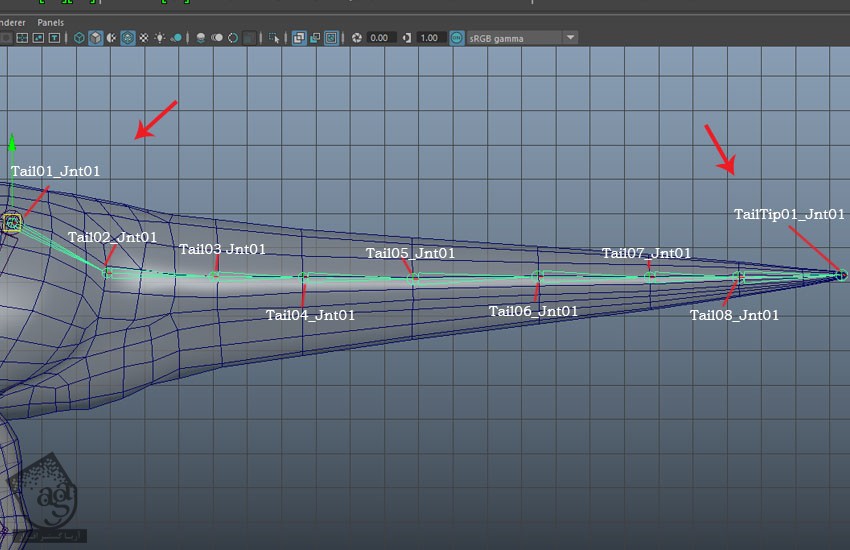Toggle wireframe on shaded mode
Image resolution: width=850 pixels, height=550 pixels.
point(128,38)
